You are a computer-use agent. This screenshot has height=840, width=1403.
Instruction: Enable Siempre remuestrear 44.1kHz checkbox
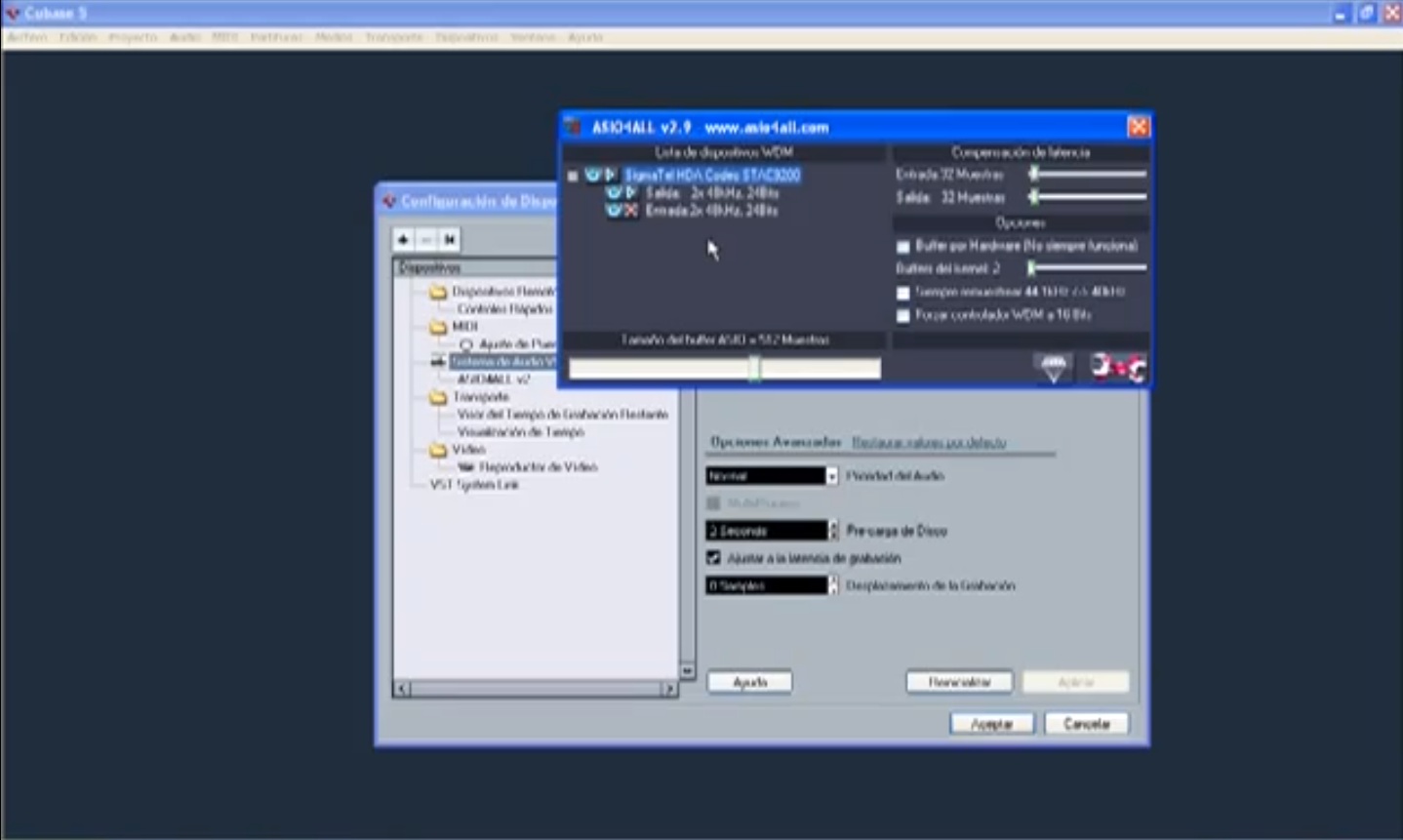coord(903,293)
